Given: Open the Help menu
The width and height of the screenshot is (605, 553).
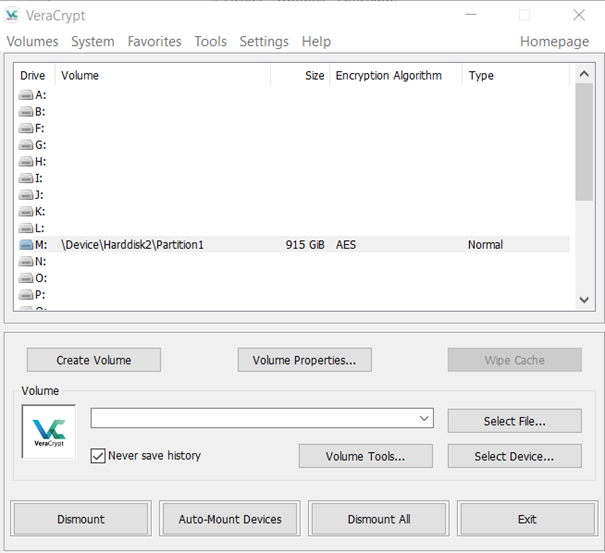Looking at the screenshot, I should point(316,41).
